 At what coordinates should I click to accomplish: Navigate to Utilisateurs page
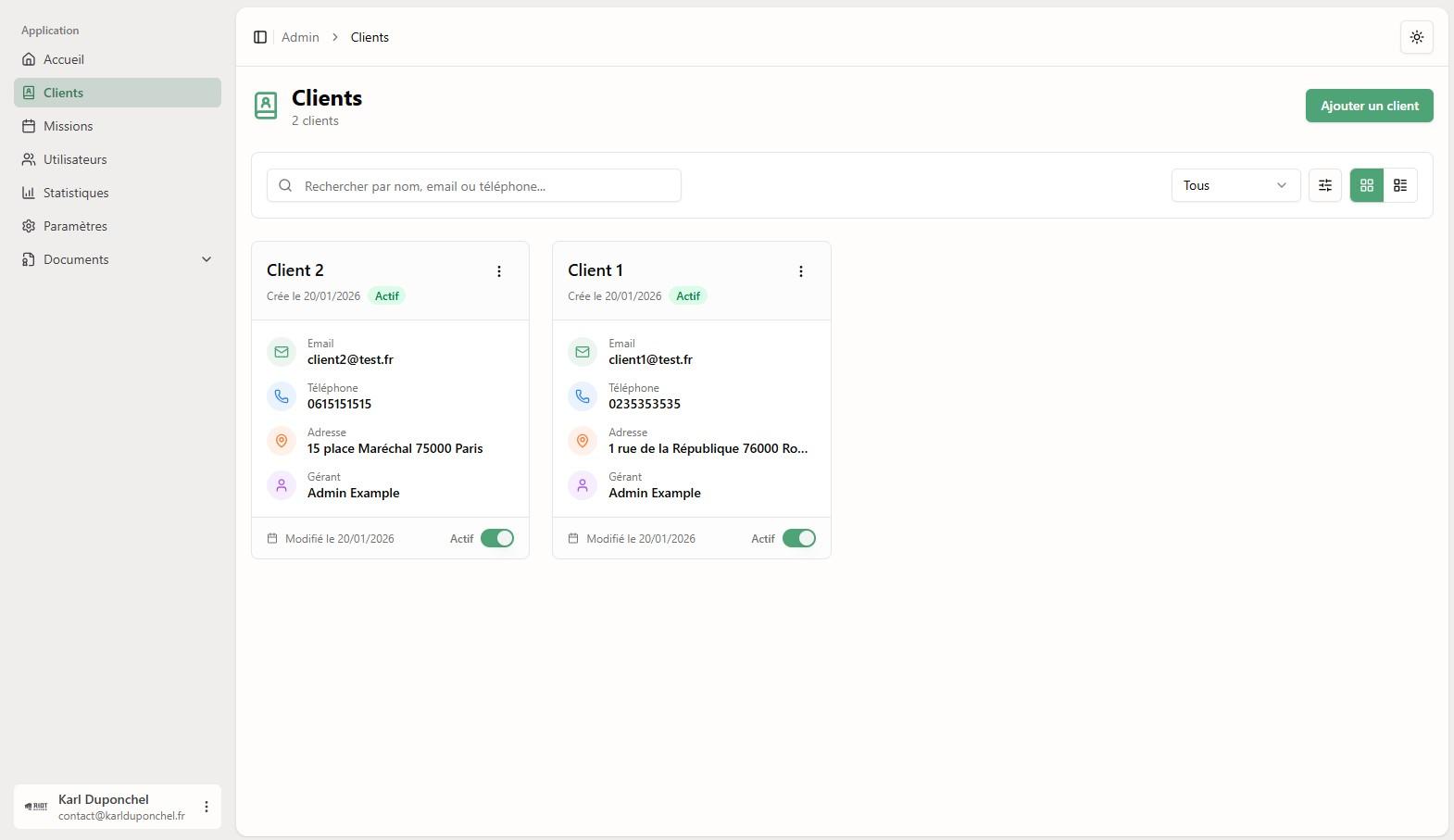click(75, 159)
